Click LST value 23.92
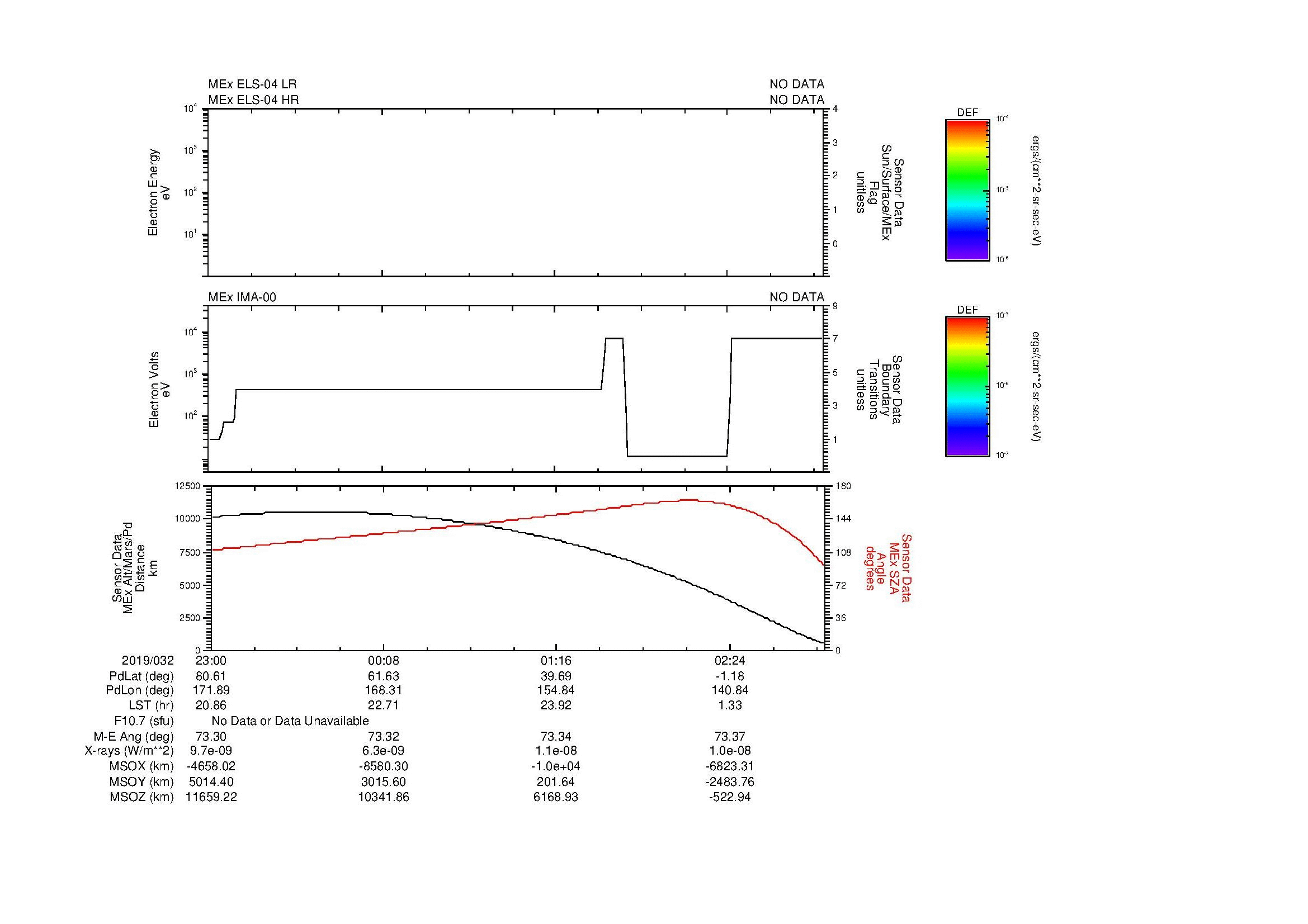 556,705
